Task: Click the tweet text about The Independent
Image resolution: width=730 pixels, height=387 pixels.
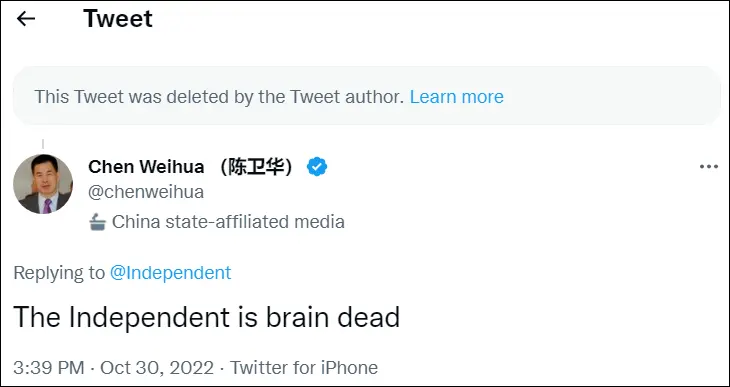Action: (x=206, y=317)
